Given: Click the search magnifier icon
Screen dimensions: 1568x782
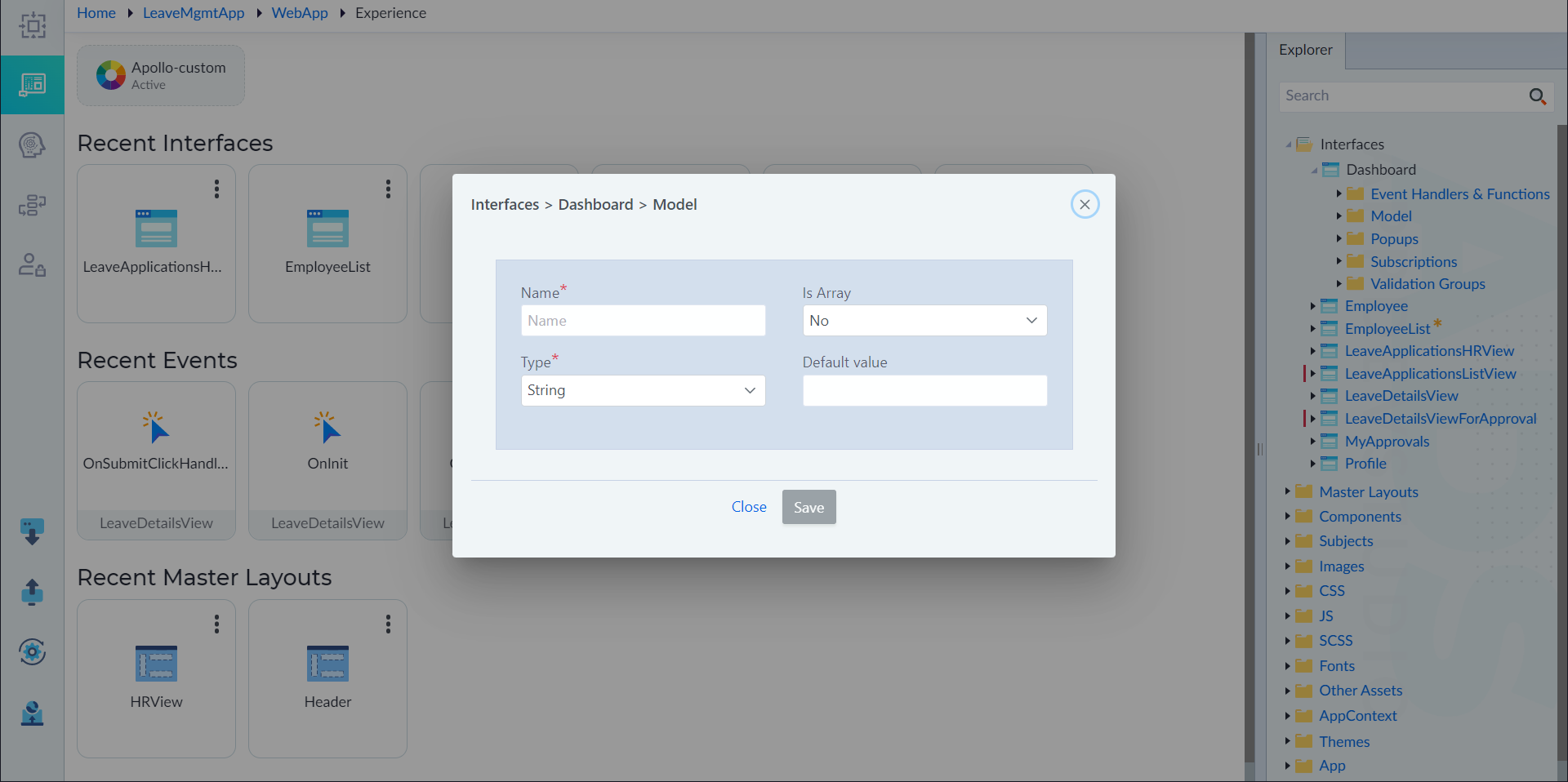Looking at the screenshot, I should pyautogui.click(x=1538, y=96).
